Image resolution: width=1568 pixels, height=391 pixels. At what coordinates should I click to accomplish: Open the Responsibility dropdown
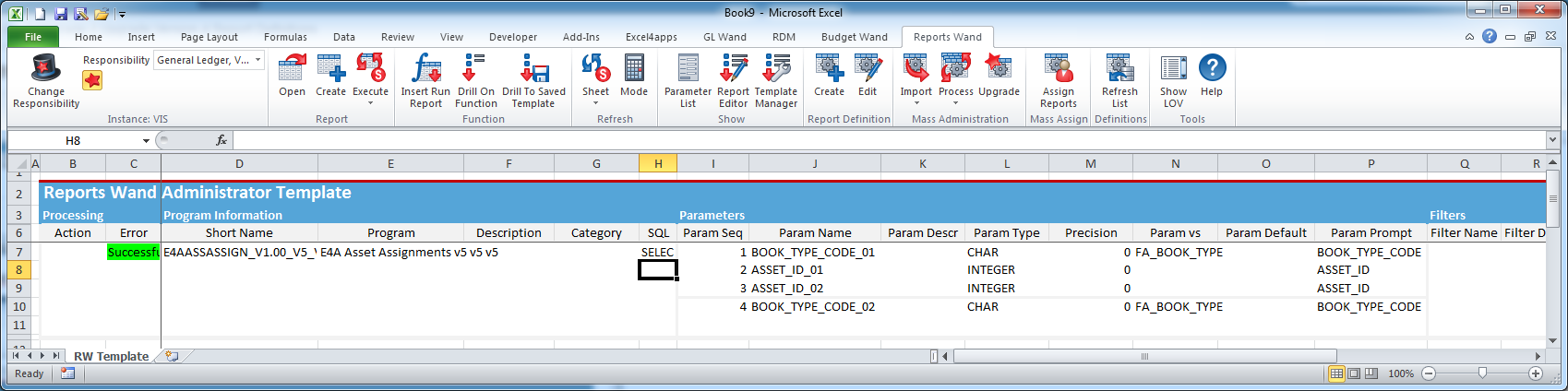point(257,60)
